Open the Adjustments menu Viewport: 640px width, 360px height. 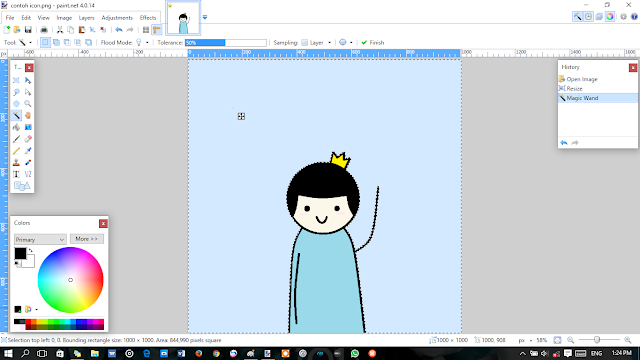pos(117,18)
